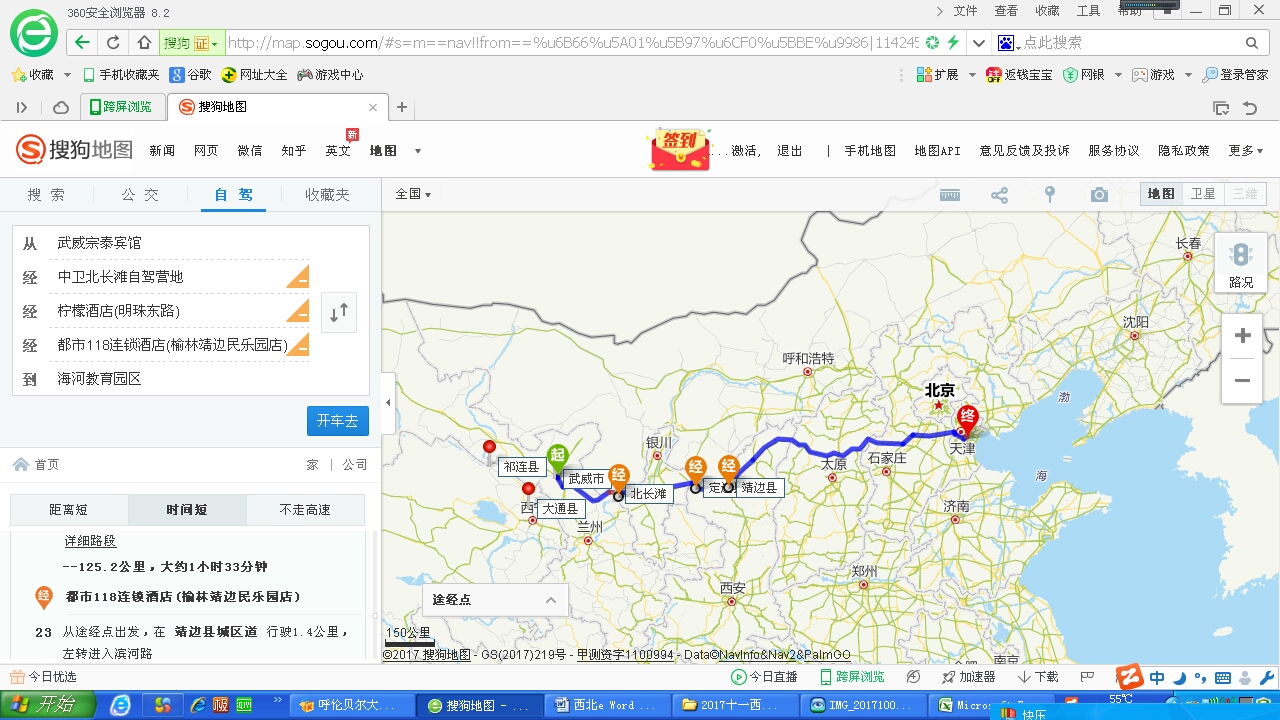Remove waypoint 中卫北长滩自驾营地
The image size is (1280, 720).
point(297,277)
